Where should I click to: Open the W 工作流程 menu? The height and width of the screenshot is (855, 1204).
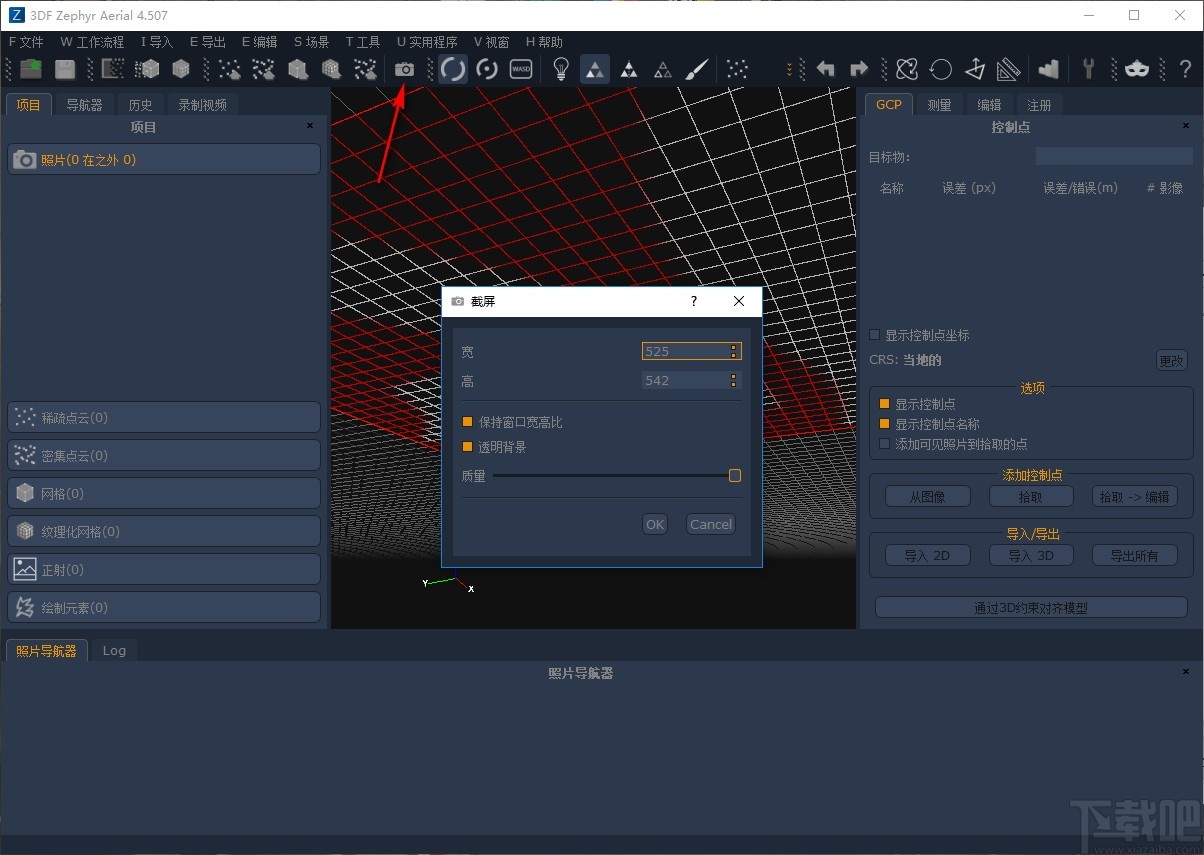[91, 41]
